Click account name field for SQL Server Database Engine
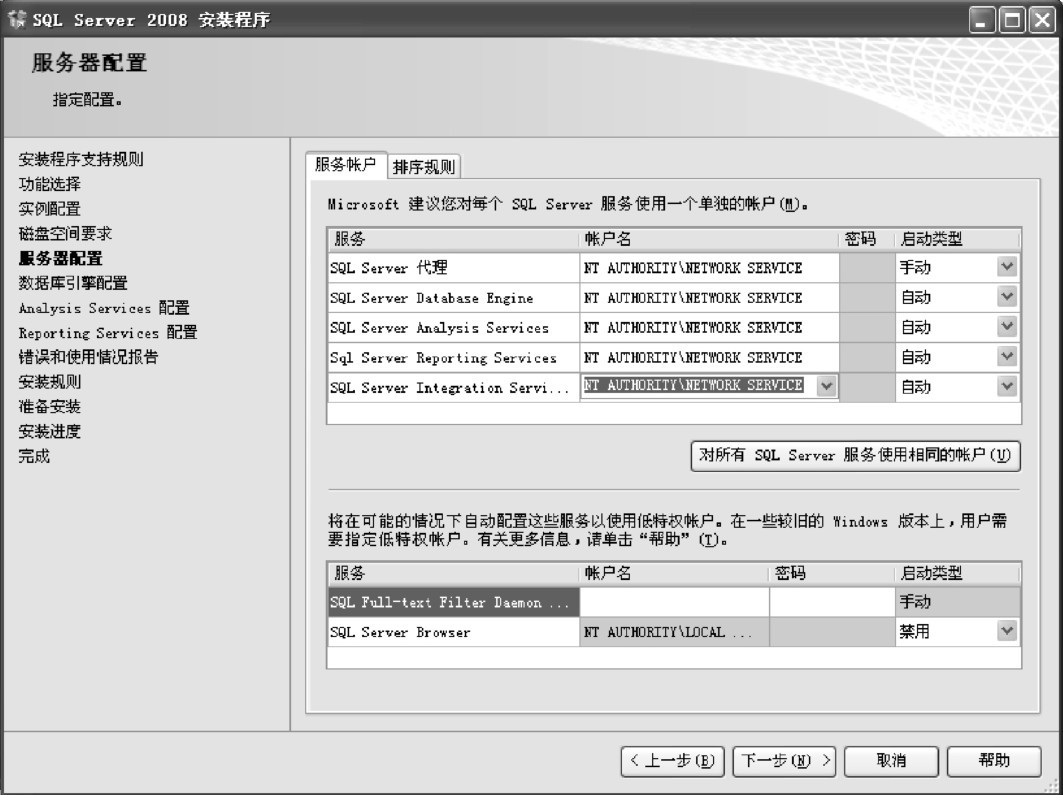The height and width of the screenshot is (795, 1063). (x=709, y=298)
